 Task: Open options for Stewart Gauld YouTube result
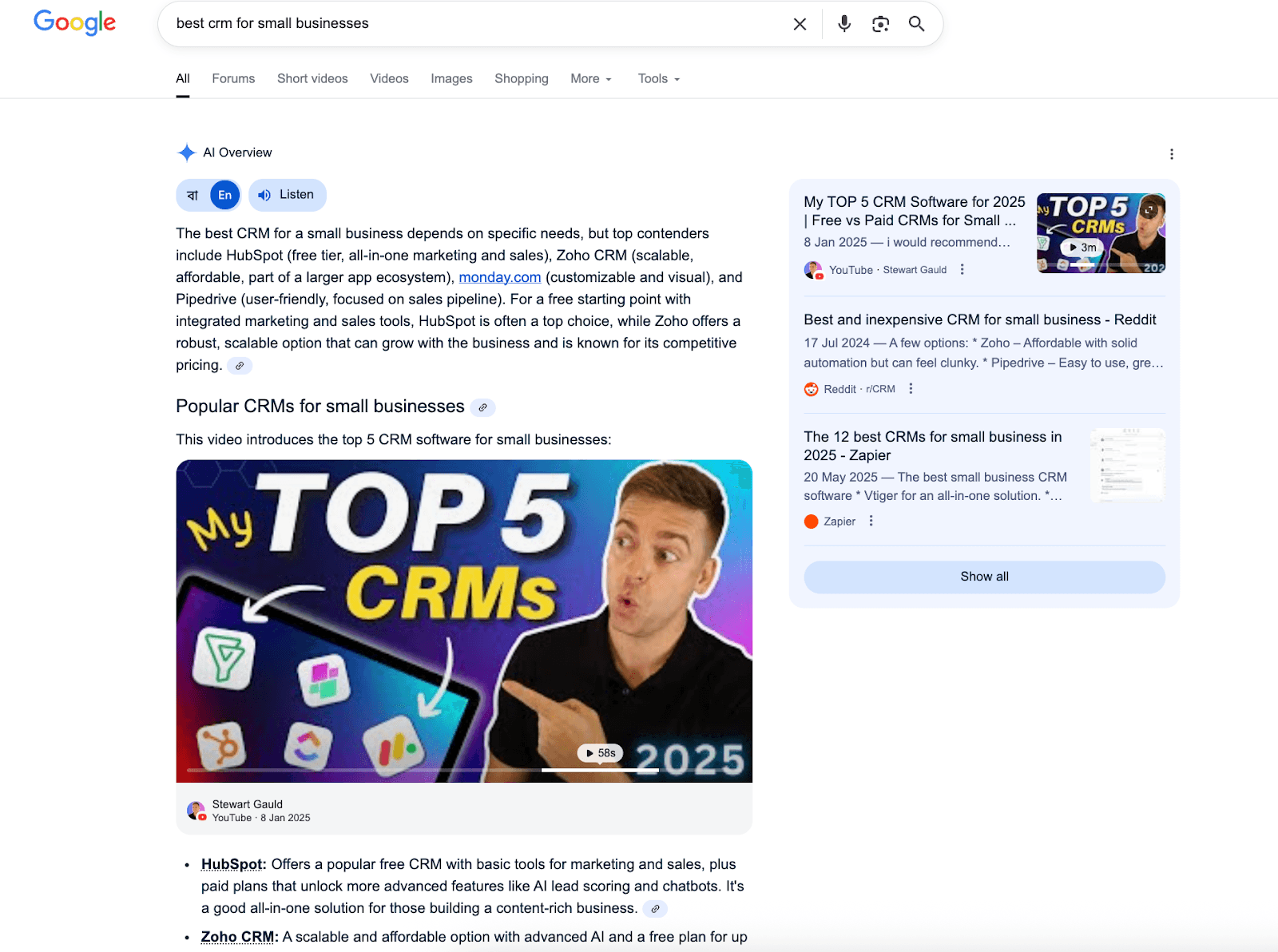(962, 270)
